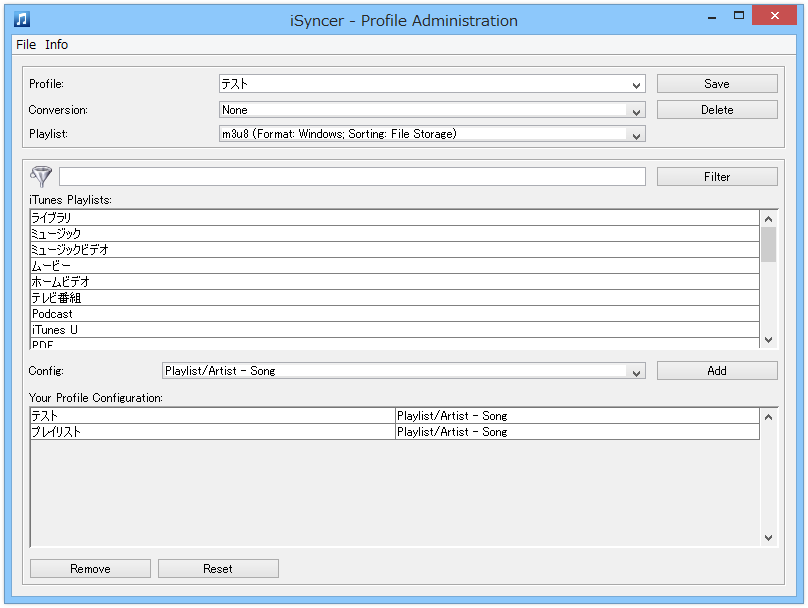The height and width of the screenshot is (608, 808).
Task: Click the iTunes Playlists scroll up arrow
Action: (768, 219)
